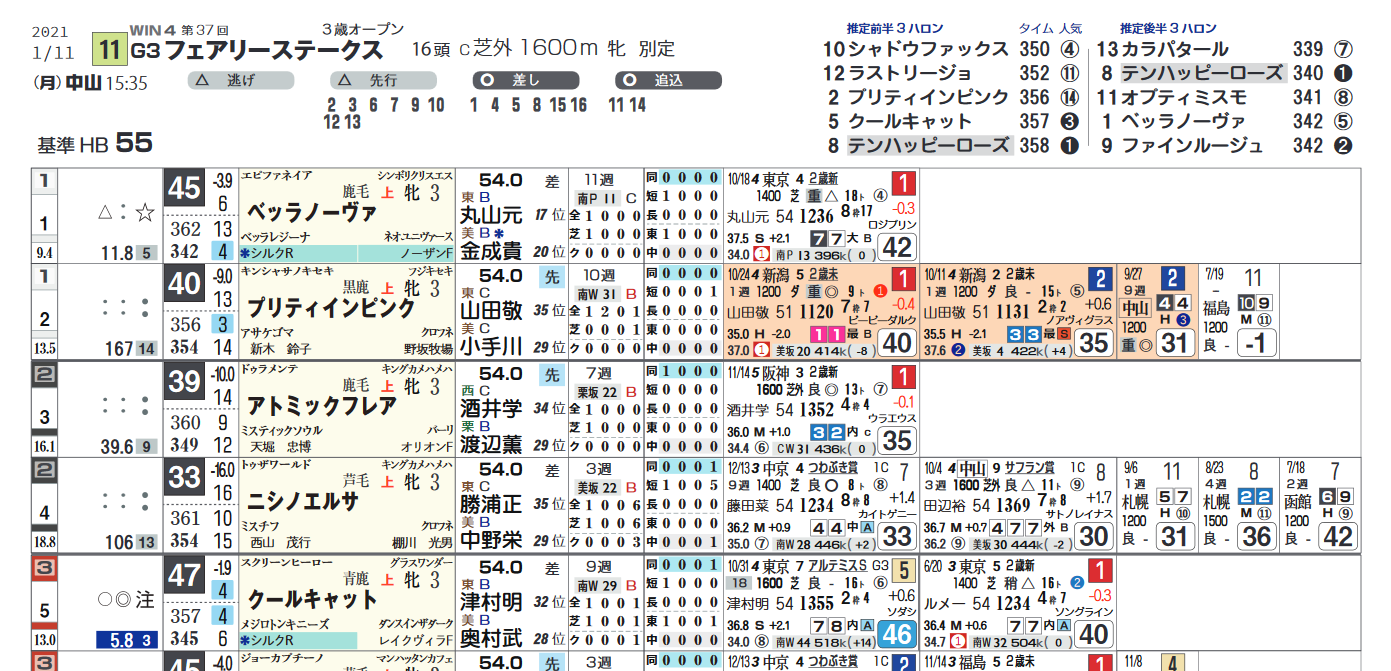The height and width of the screenshot is (671, 1391).
Task: Click jockey name 勝浦正
Action: click(x=491, y=505)
